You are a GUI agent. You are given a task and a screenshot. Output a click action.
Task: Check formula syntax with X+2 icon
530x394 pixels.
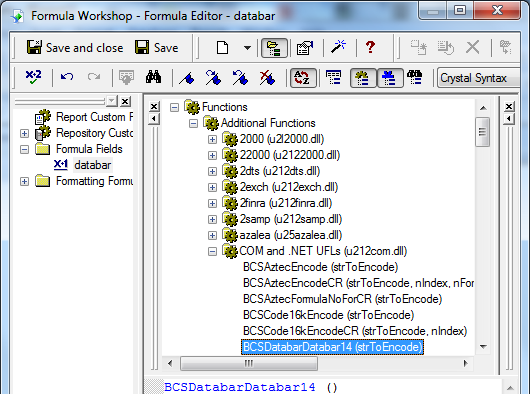(x=33, y=77)
